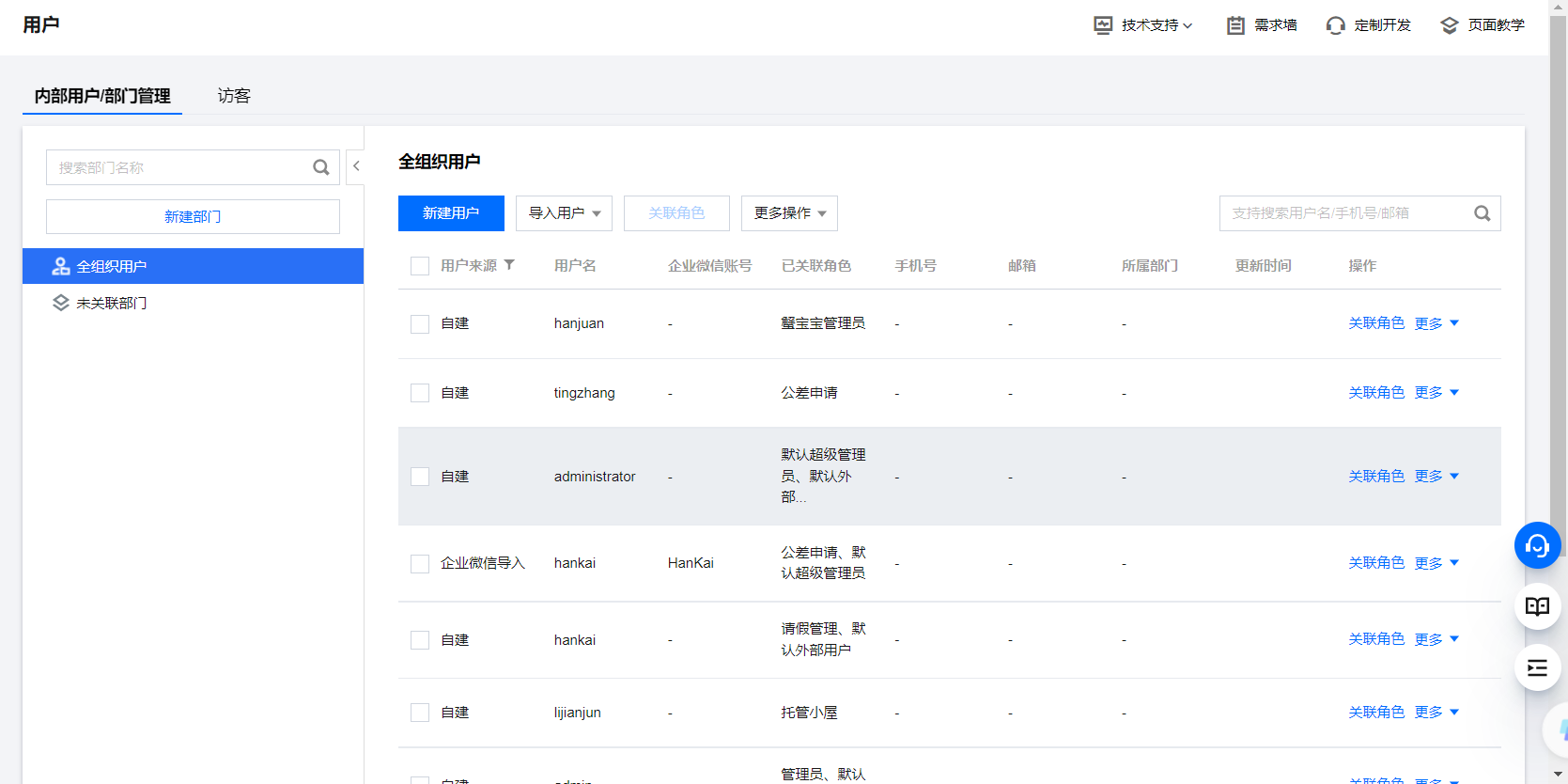Open the floating customer service headset button
This screenshot has height=784, width=1568.
pos(1537,545)
